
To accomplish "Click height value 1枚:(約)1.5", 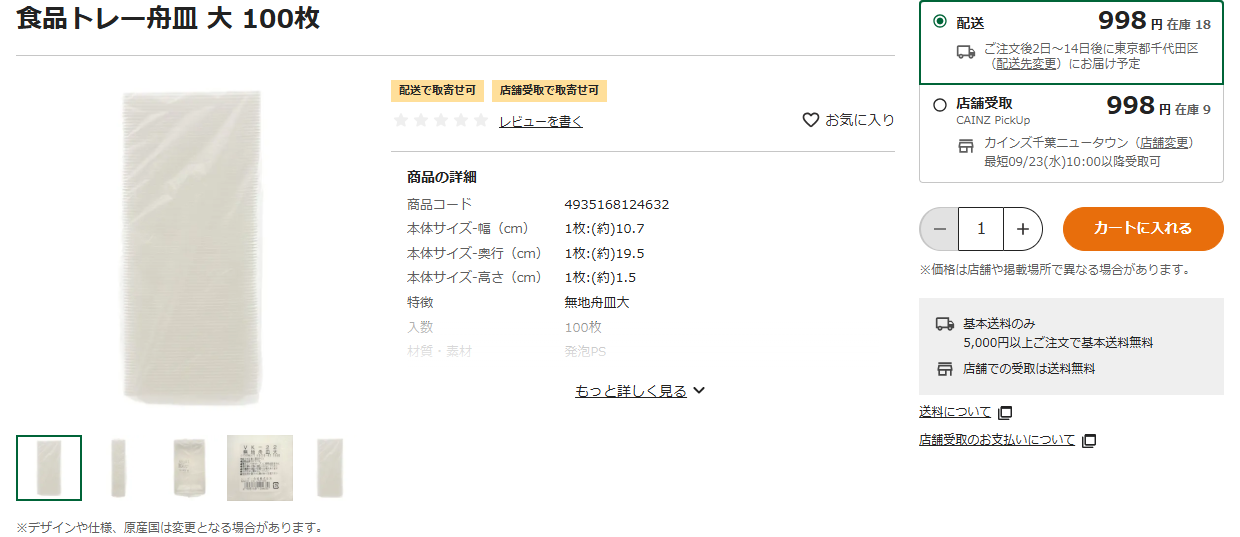I will point(600,277).
